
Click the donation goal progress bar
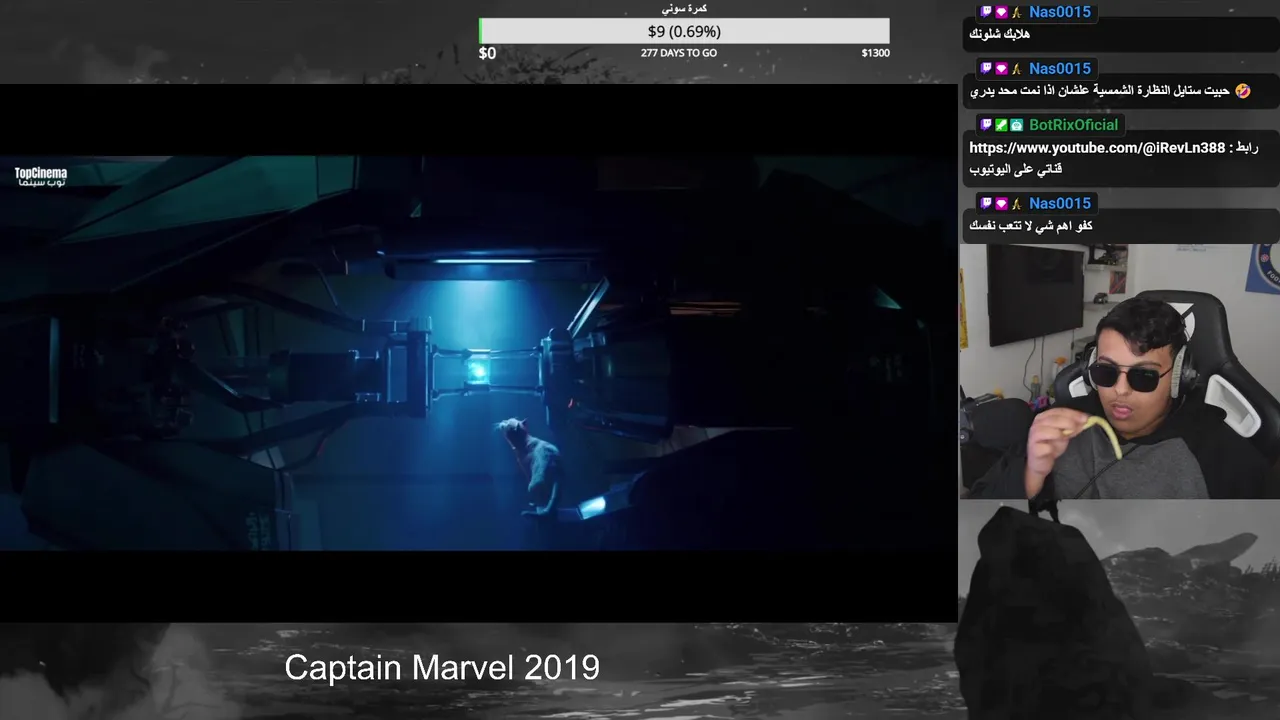(x=684, y=31)
